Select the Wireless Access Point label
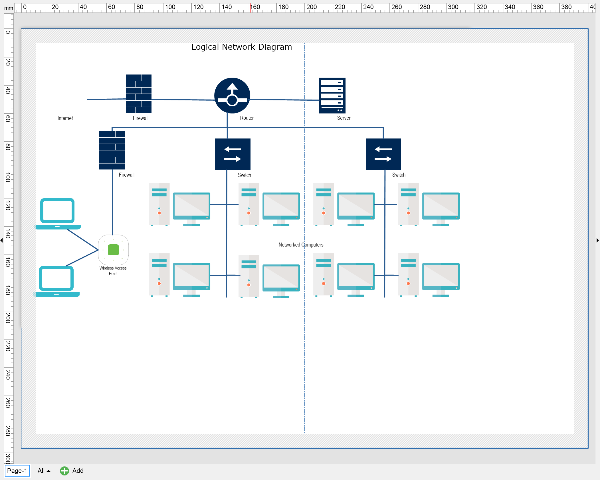Viewport: 600px width, 480px height. [x=113, y=271]
